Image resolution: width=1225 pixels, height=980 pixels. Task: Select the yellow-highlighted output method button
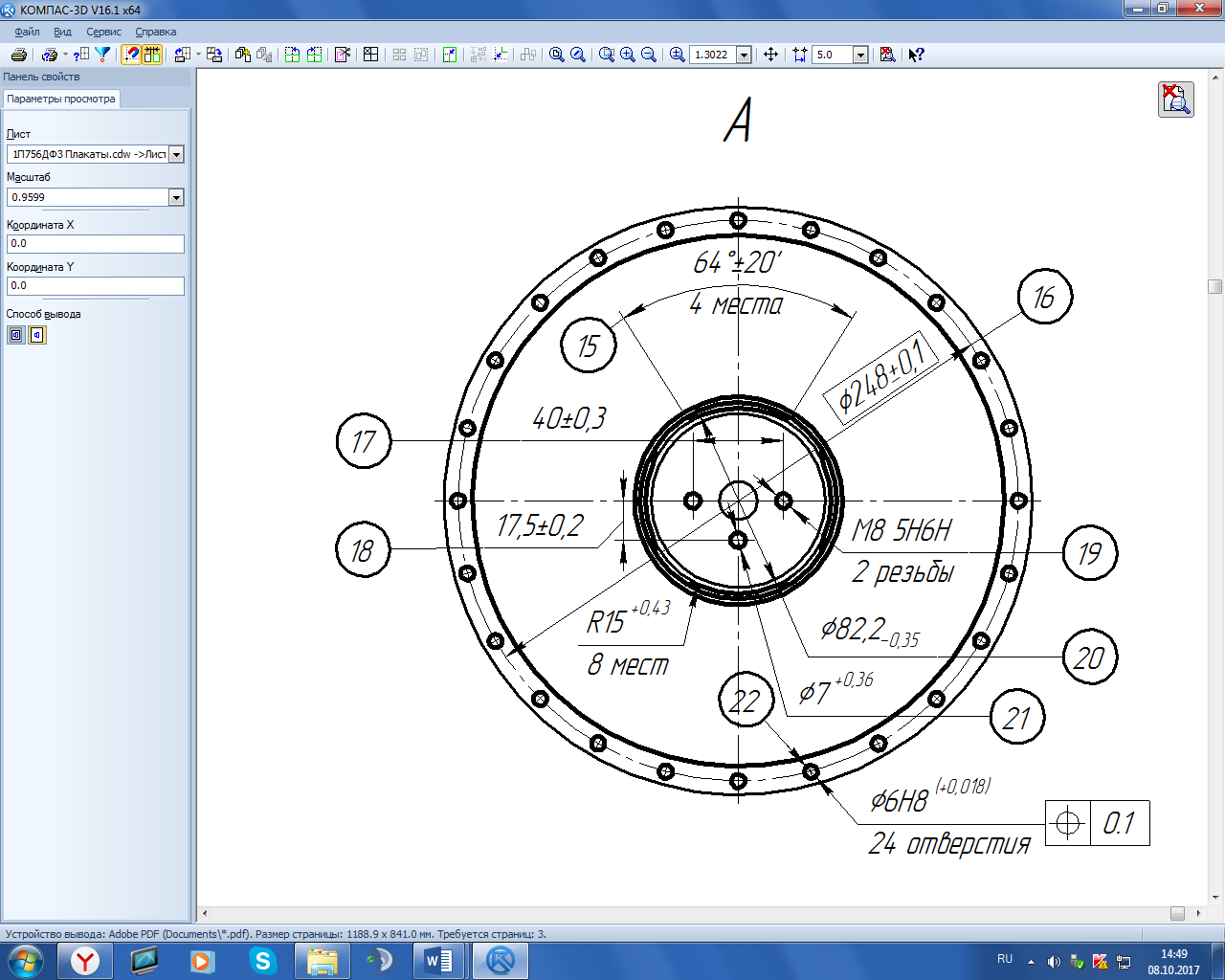point(37,335)
